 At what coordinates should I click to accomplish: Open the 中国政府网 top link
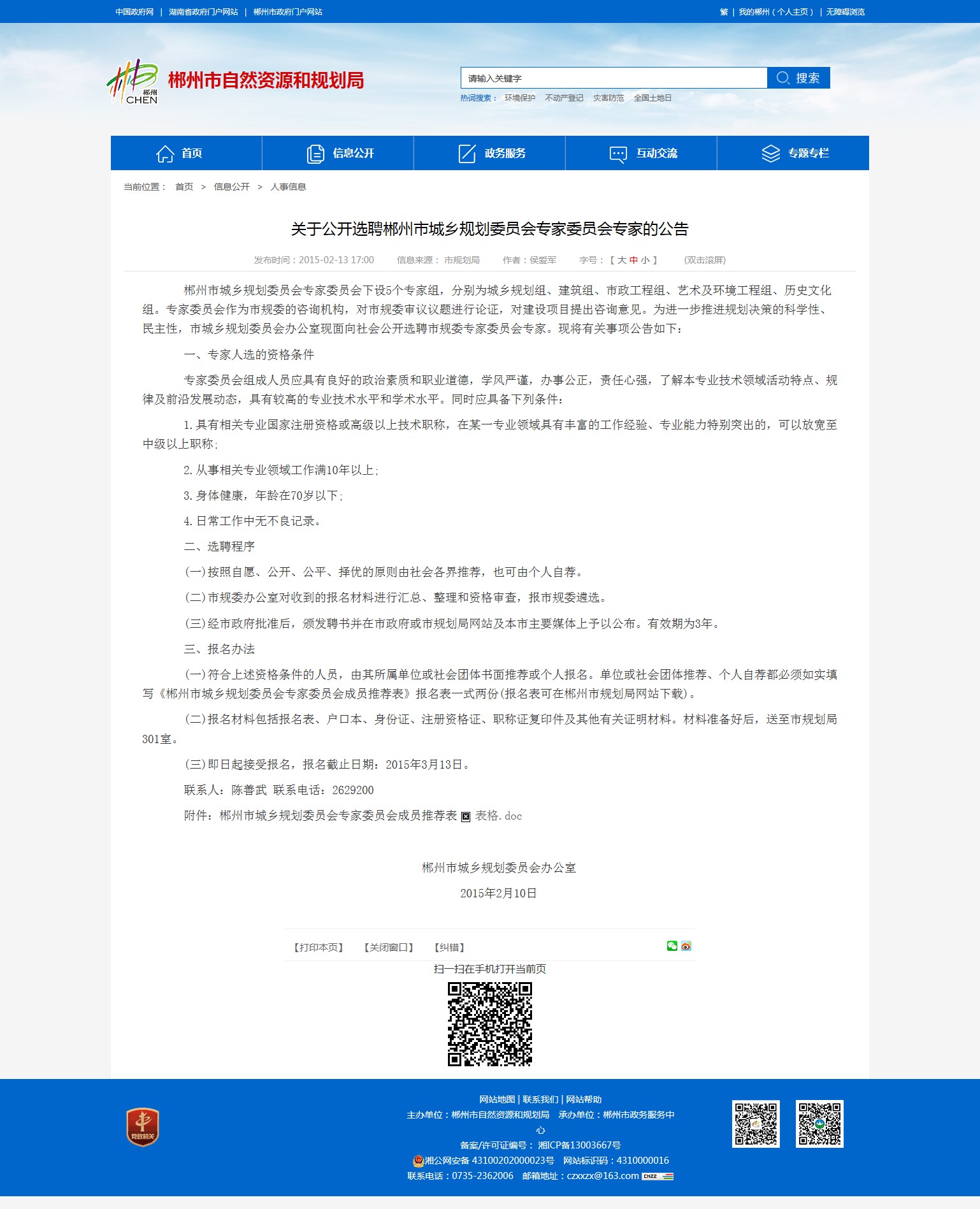coord(134,12)
